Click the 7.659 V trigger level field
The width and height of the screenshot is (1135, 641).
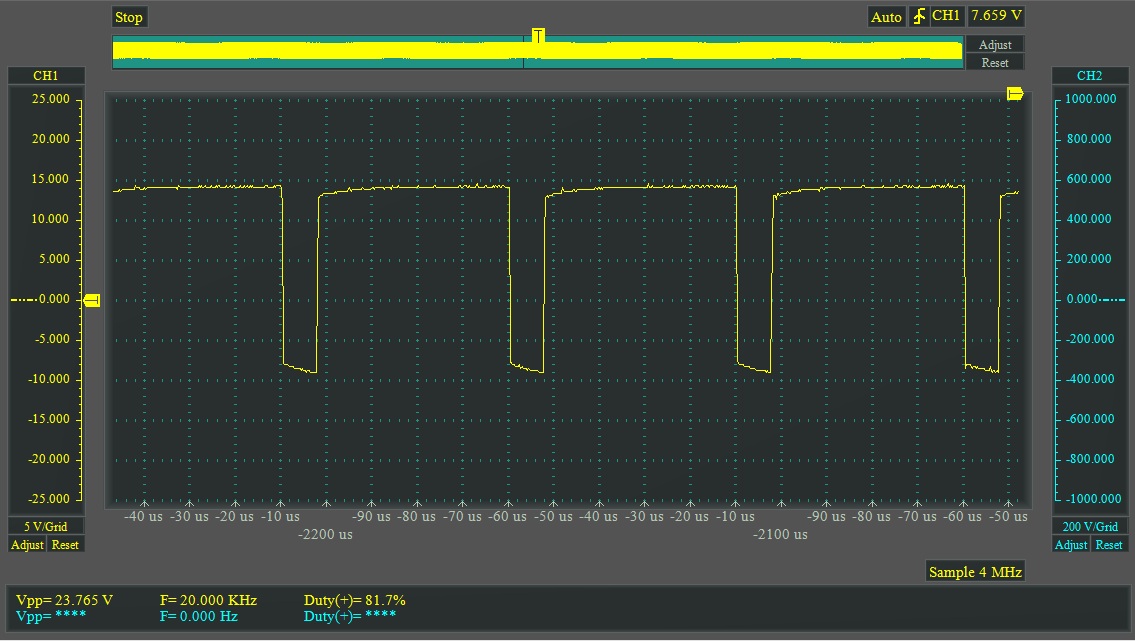(x=996, y=17)
